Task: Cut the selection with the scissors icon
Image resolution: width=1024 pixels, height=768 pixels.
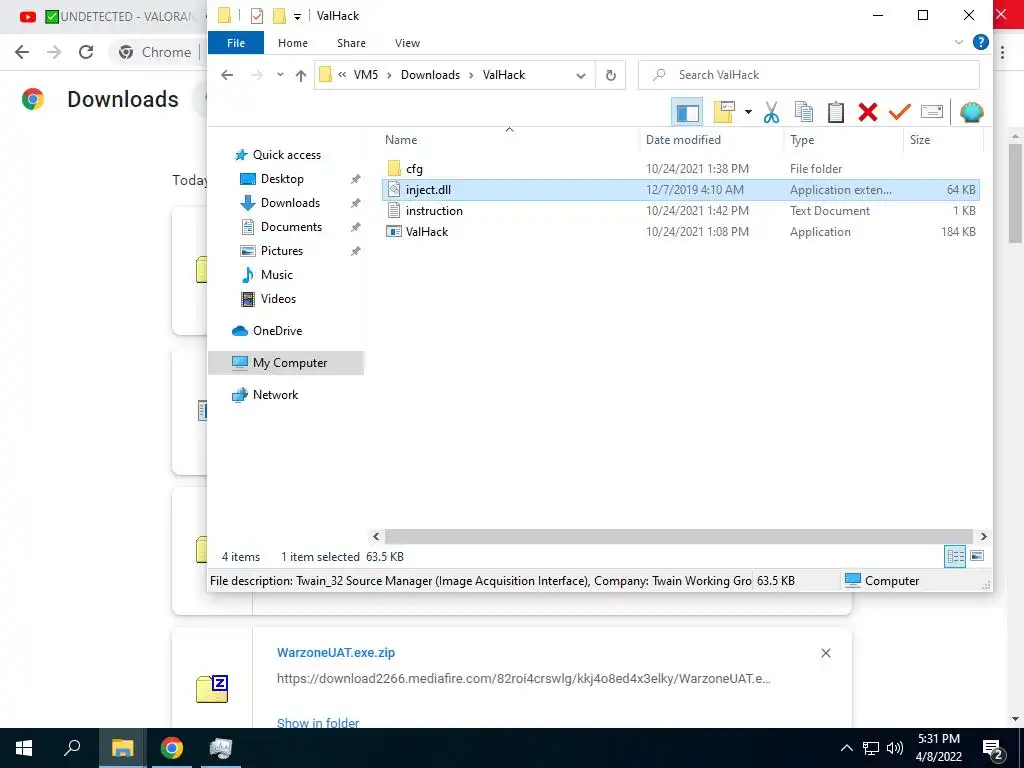Action: click(771, 112)
